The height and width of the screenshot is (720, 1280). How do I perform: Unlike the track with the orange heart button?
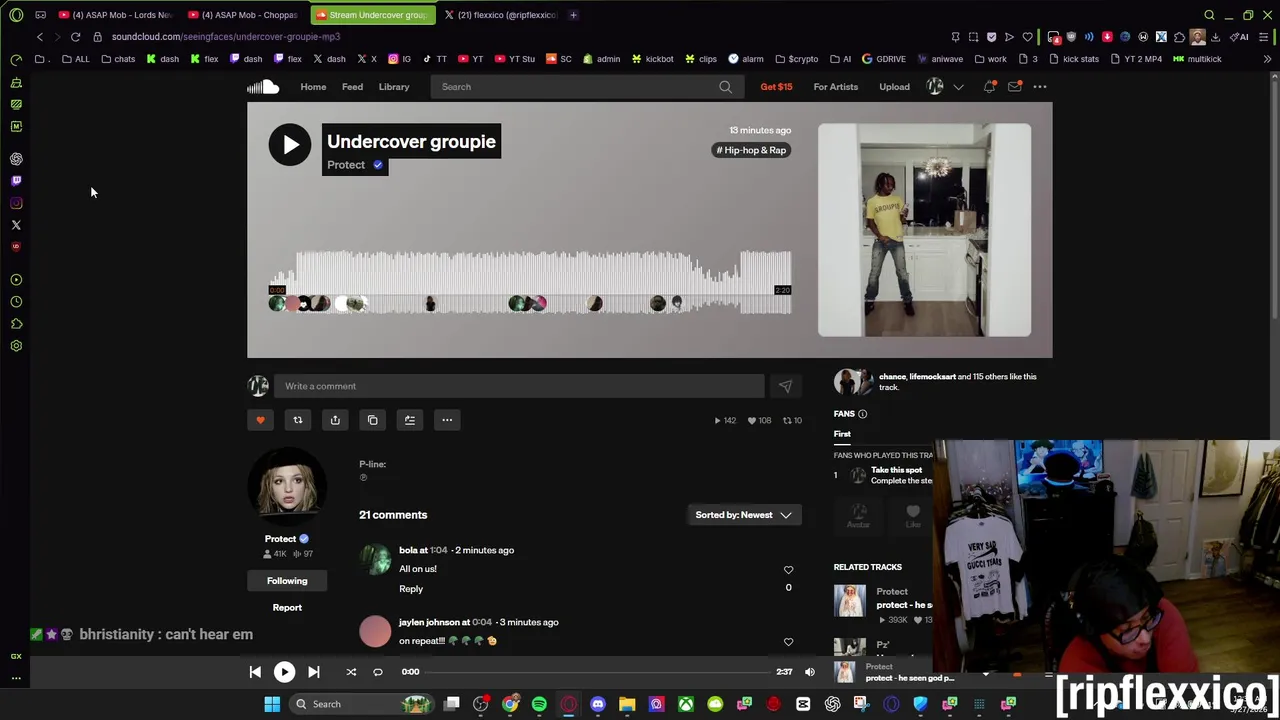260,420
